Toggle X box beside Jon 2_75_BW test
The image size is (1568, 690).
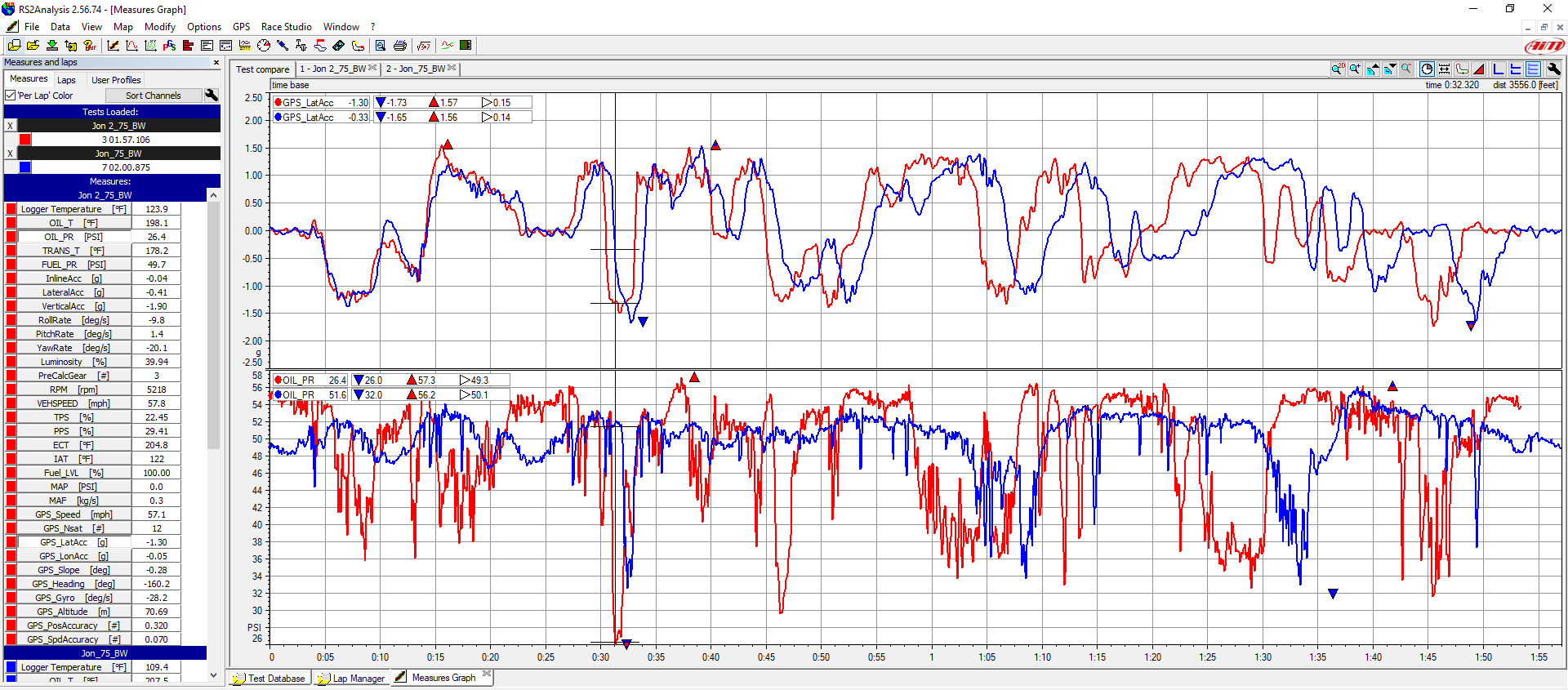pyautogui.click(x=10, y=126)
